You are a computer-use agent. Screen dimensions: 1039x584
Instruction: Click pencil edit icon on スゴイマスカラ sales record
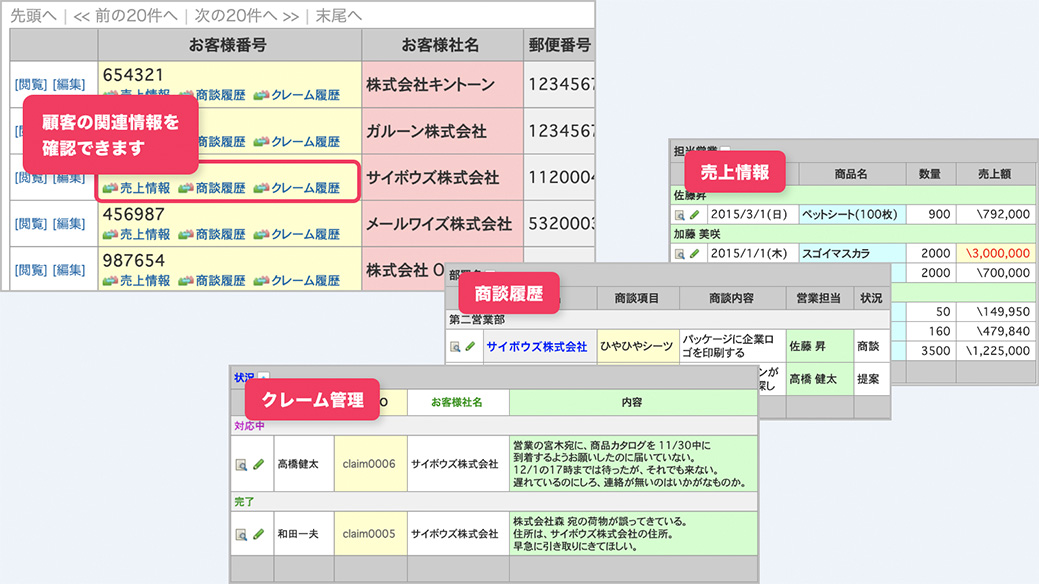[x=695, y=253]
